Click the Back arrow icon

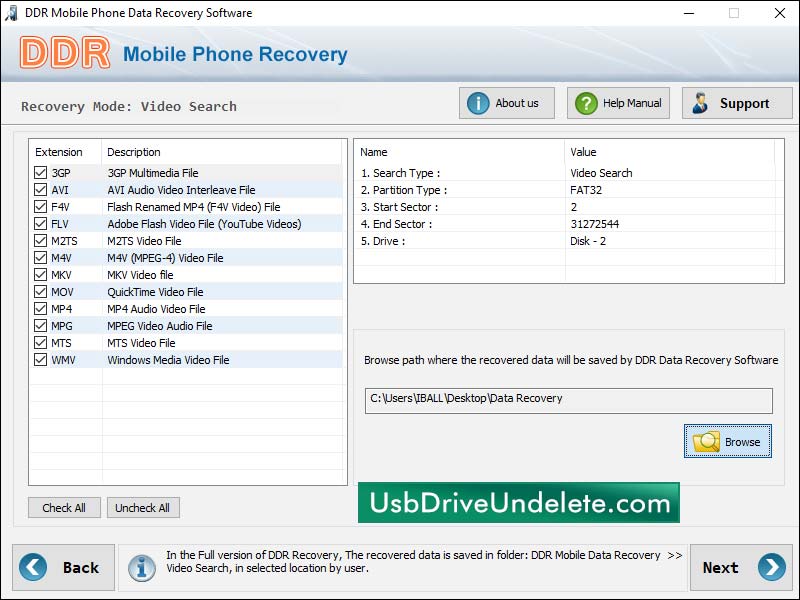pos(33,567)
